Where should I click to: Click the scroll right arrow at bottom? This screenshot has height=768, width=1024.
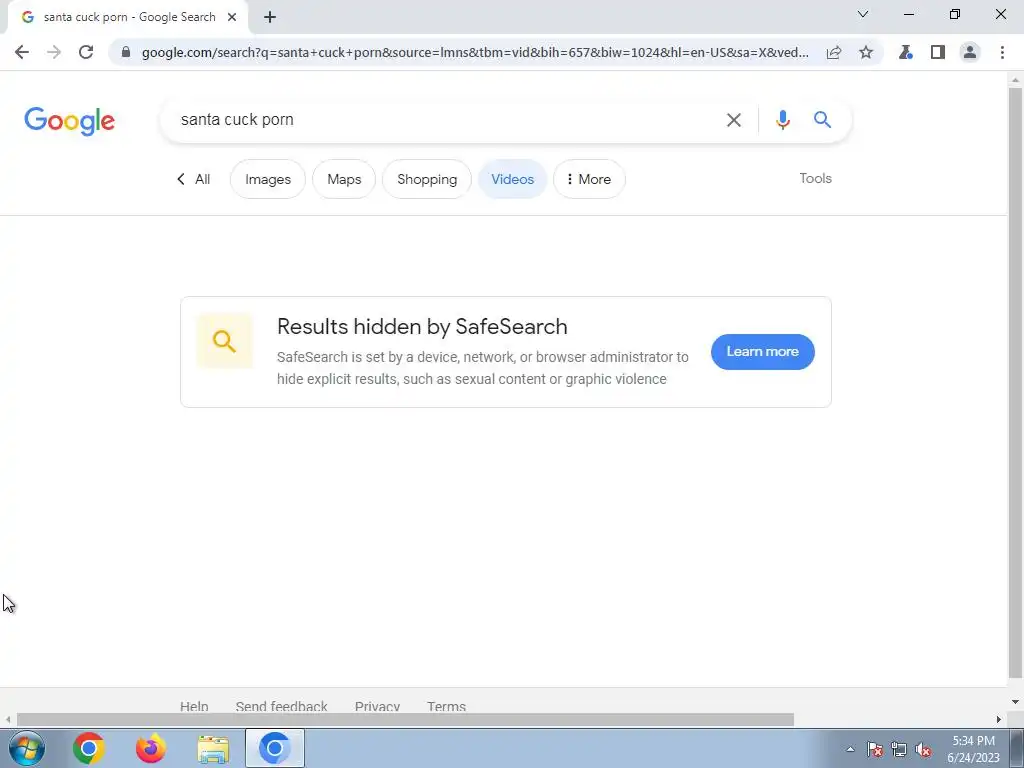click(999, 720)
